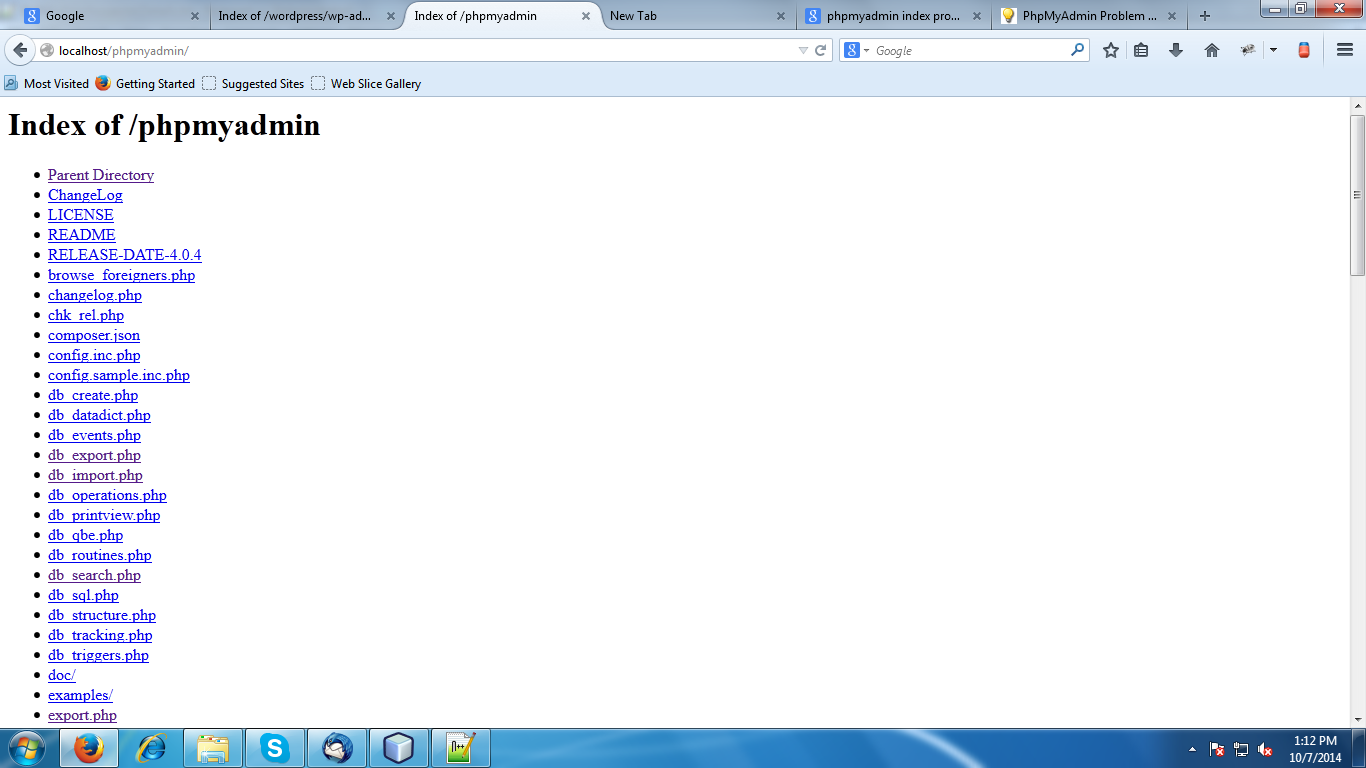Open the VirtualBox cube icon in taskbar

pyautogui.click(x=399, y=748)
